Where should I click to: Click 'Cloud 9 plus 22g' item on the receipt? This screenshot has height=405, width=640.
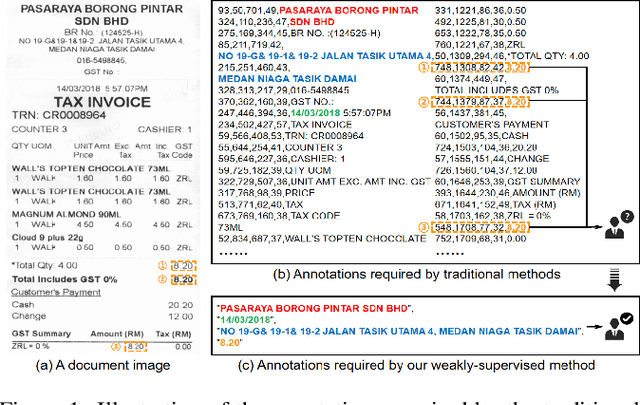47,238
